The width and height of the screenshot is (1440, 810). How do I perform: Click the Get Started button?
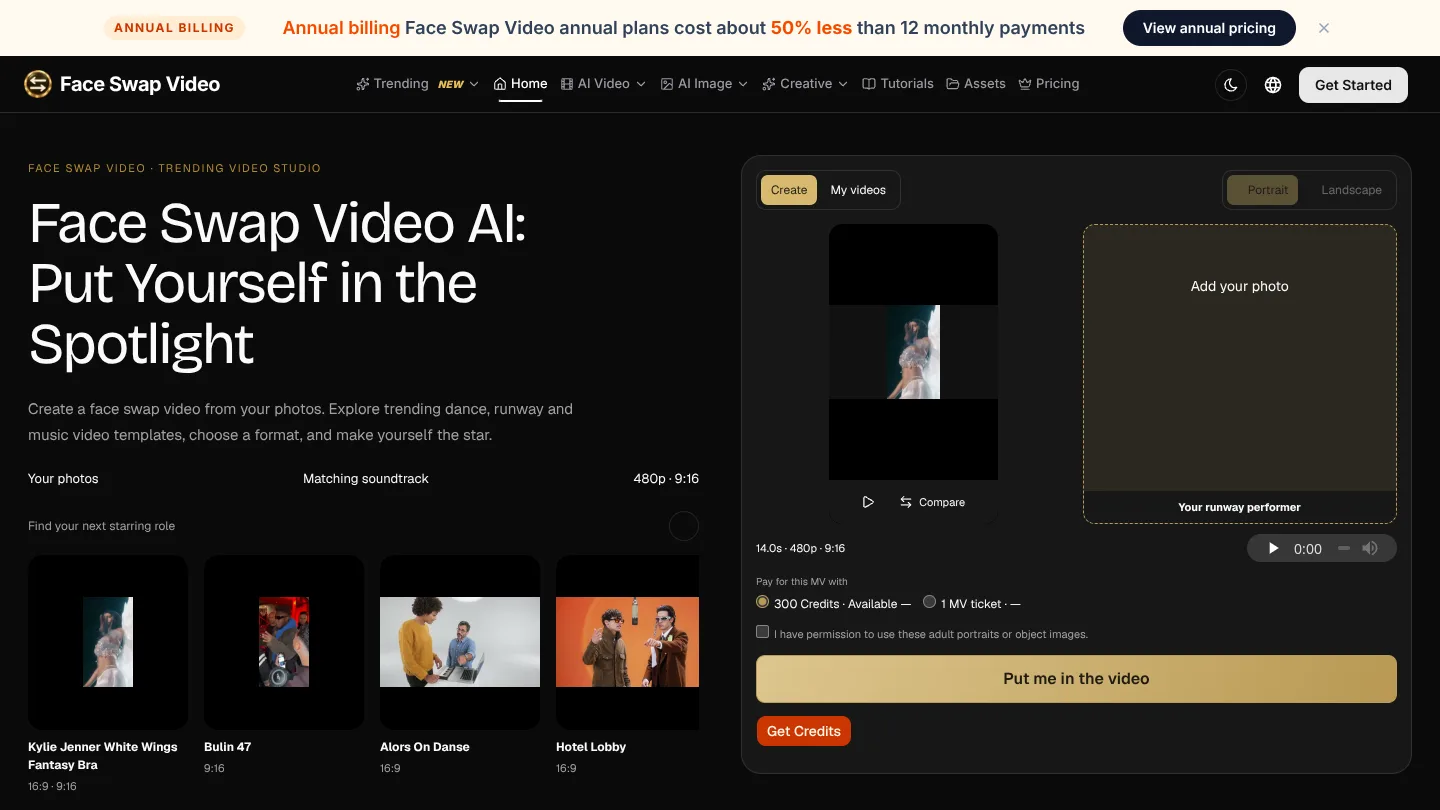pyautogui.click(x=1353, y=85)
